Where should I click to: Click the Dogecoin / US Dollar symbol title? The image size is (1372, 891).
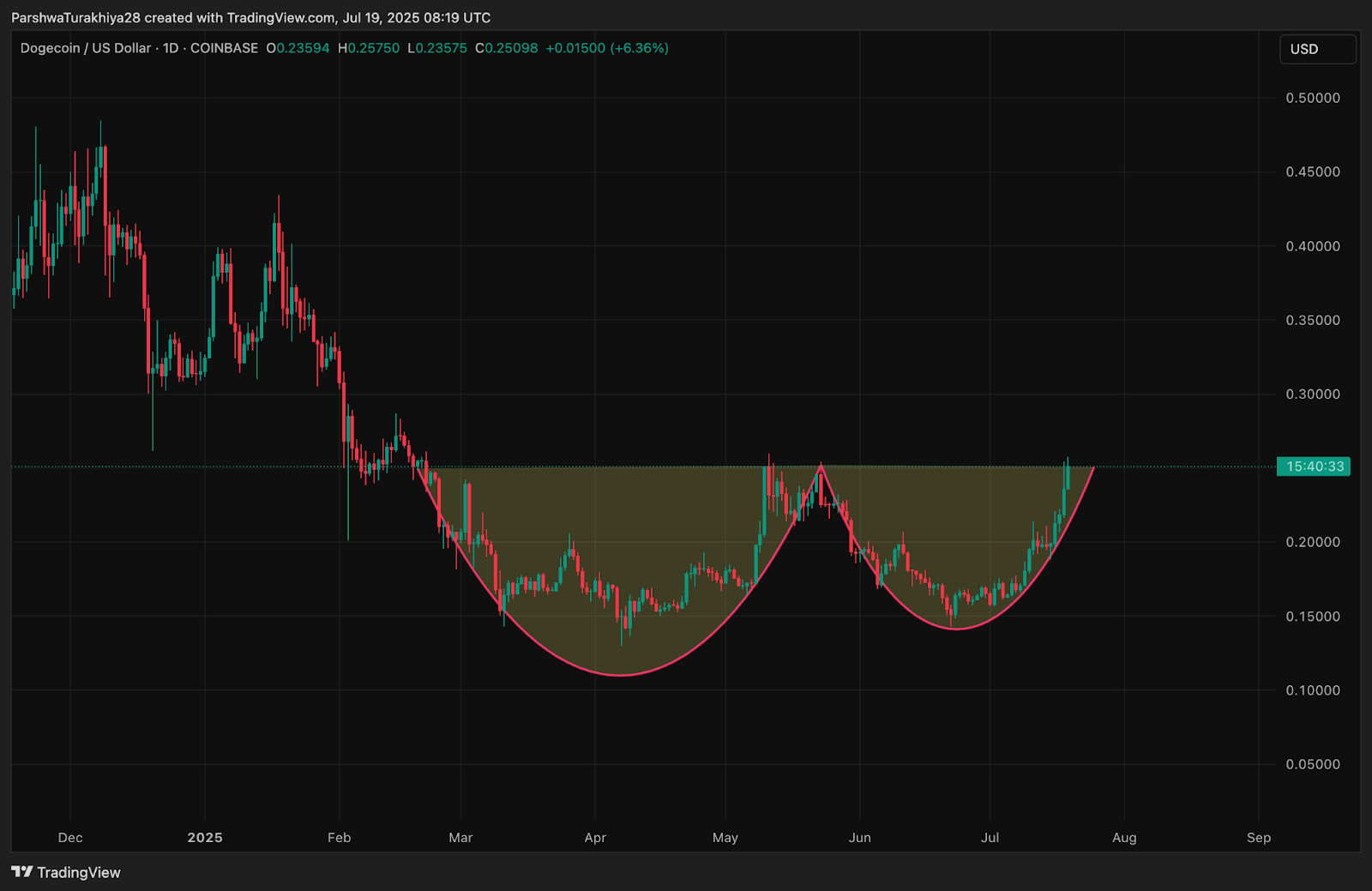[x=86, y=48]
